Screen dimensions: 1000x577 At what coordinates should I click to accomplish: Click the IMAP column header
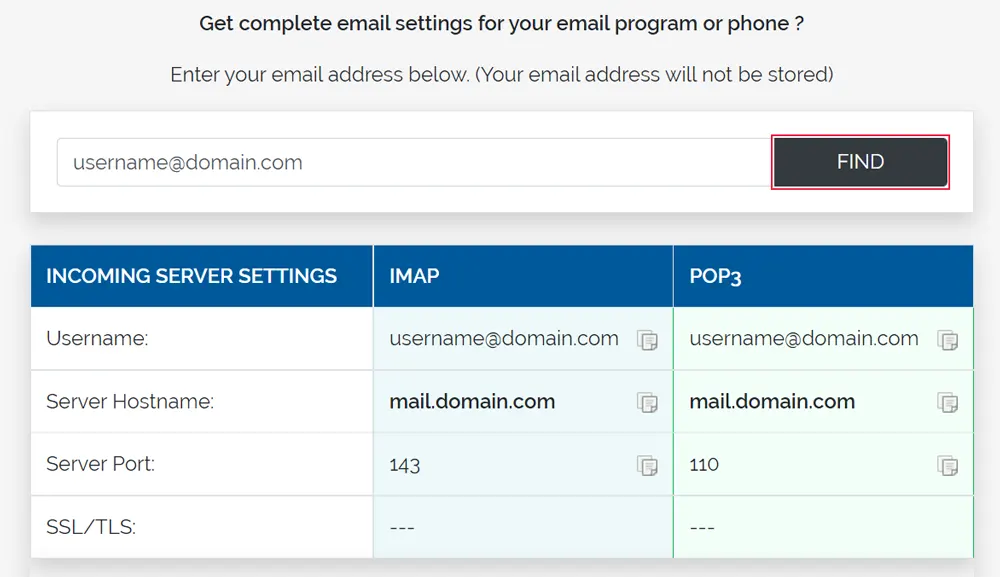pos(414,276)
